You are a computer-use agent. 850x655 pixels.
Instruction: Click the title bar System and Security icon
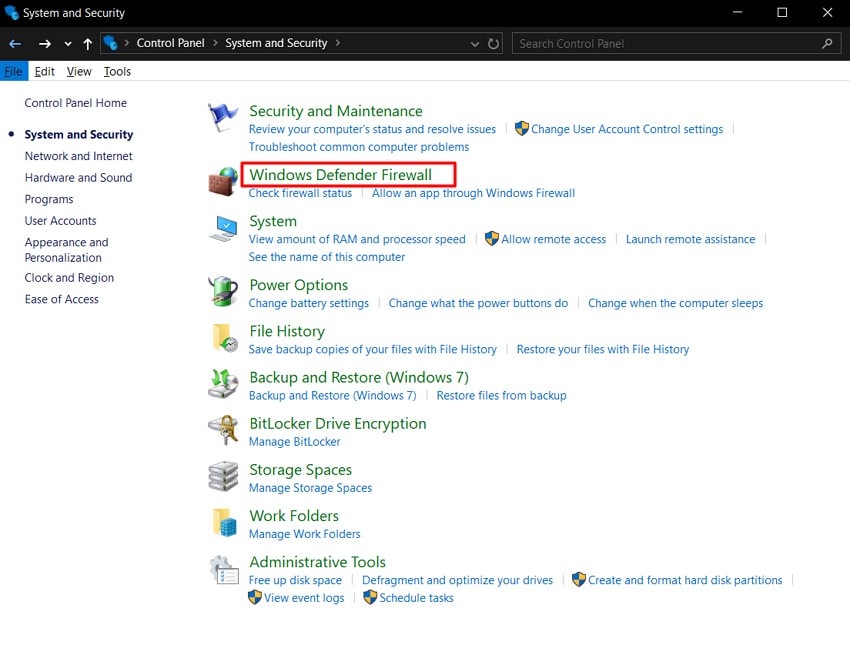(x=11, y=12)
